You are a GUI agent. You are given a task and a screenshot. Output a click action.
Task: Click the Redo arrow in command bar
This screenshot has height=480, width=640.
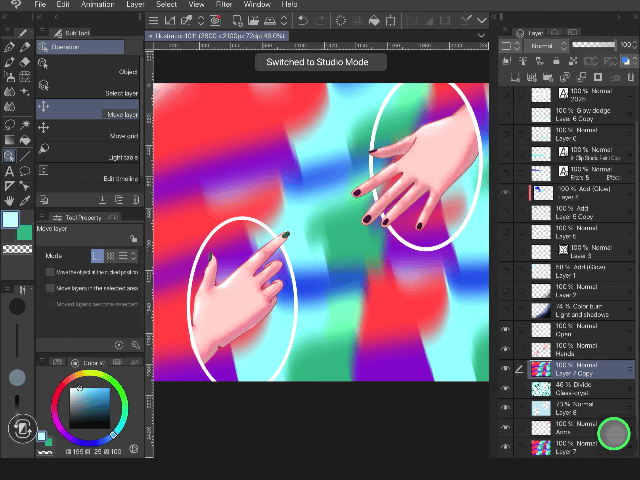click(x=320, y=20)
